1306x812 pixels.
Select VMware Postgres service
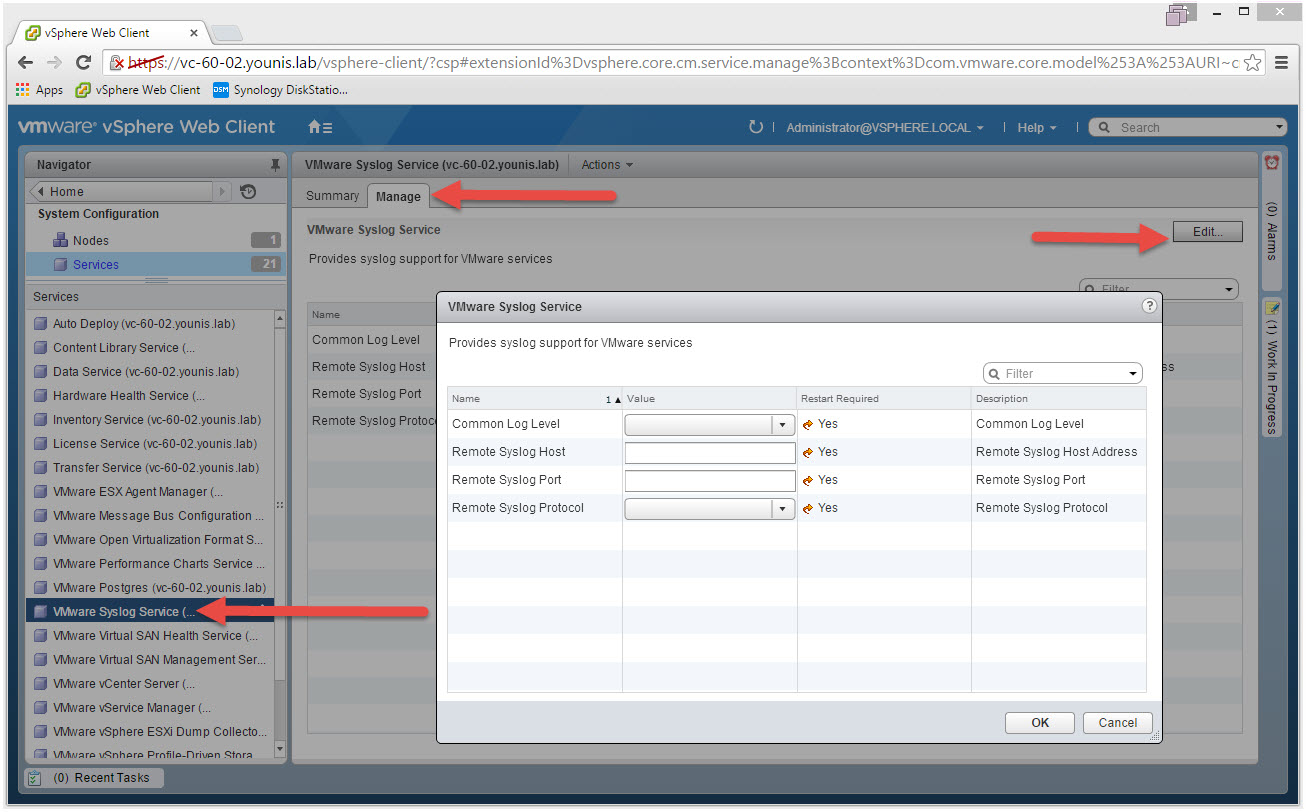click(x=148, y=588)
